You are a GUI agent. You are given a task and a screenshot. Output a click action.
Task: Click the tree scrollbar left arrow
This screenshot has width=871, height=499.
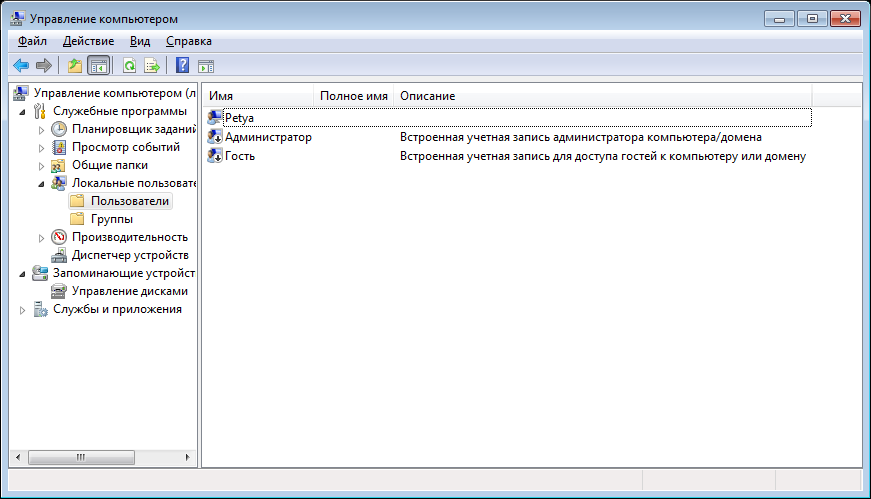click(18, 457)
